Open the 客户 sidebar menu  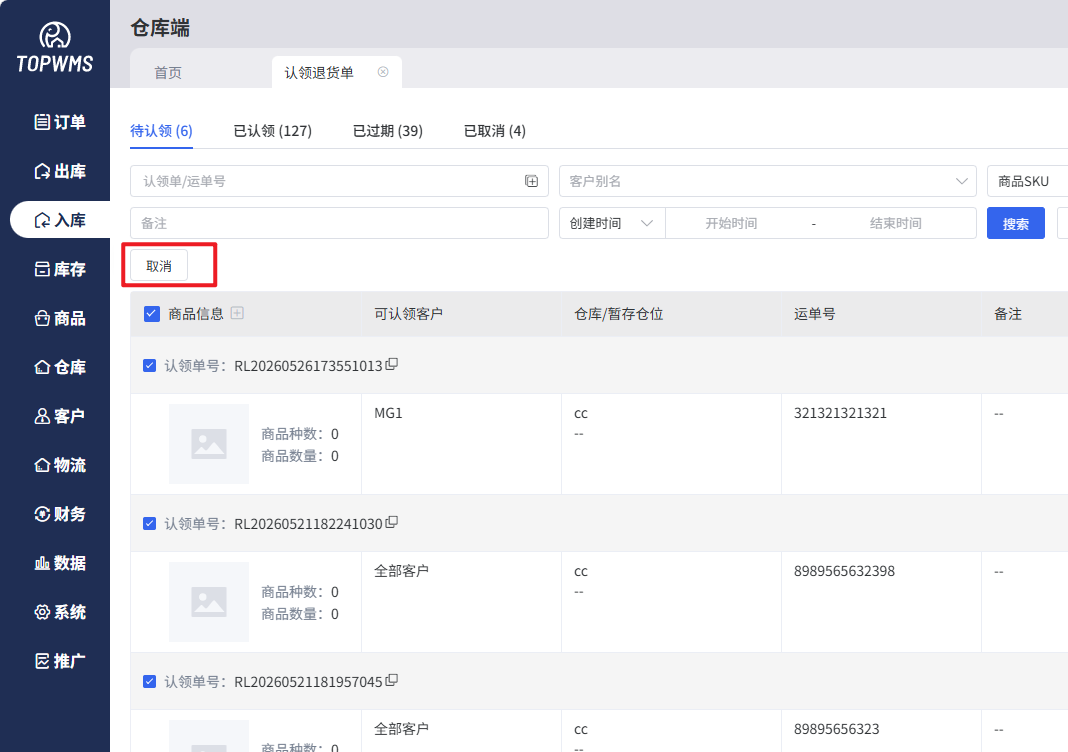click(x=60, y=416)
